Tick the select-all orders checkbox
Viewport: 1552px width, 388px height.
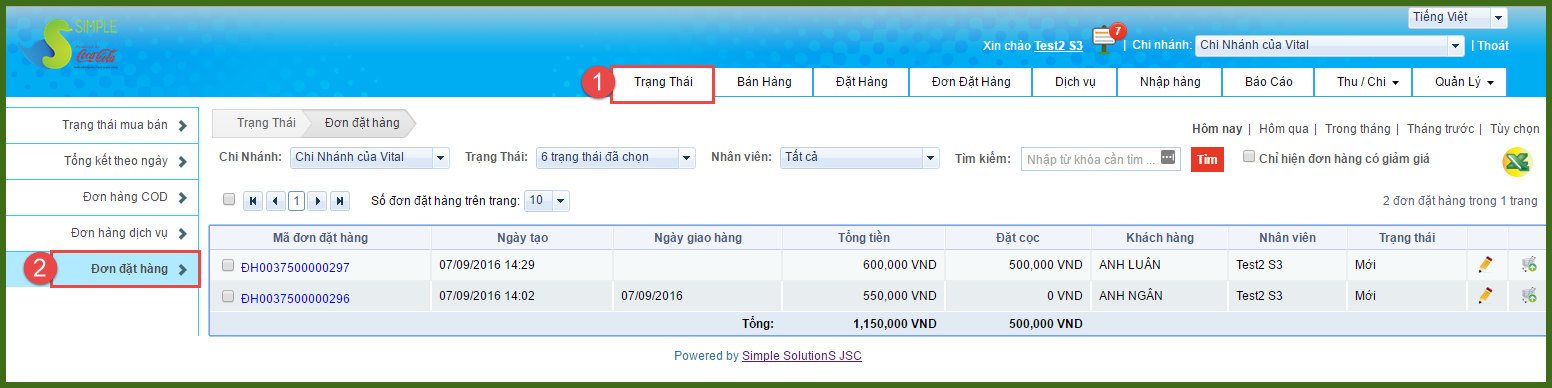point(229,199)
